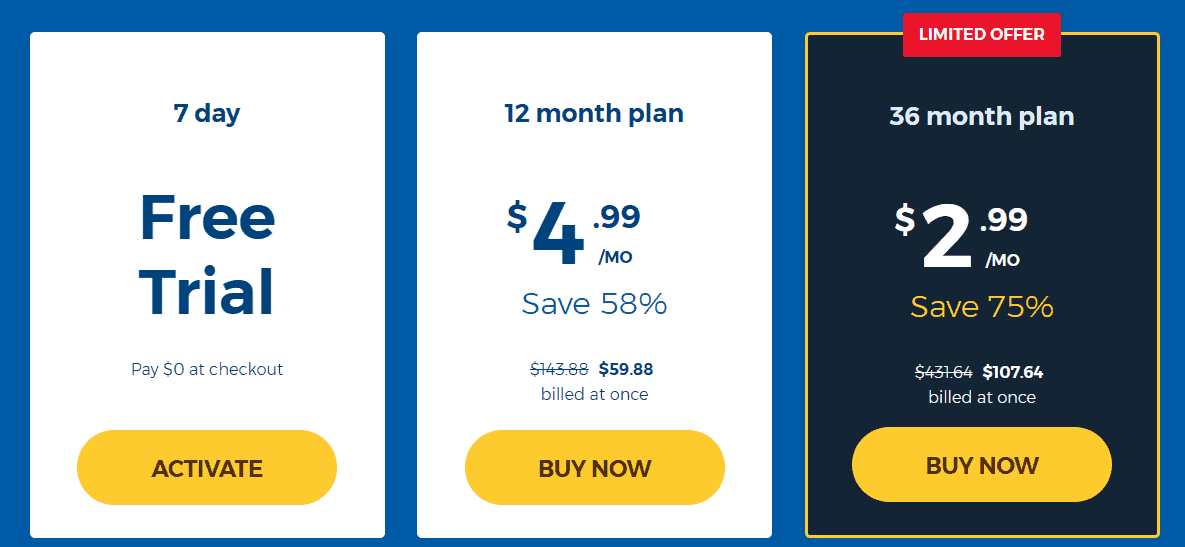1185x547 pixels.
Task: Click the 12 month plan title
Action: coord(594,113)
